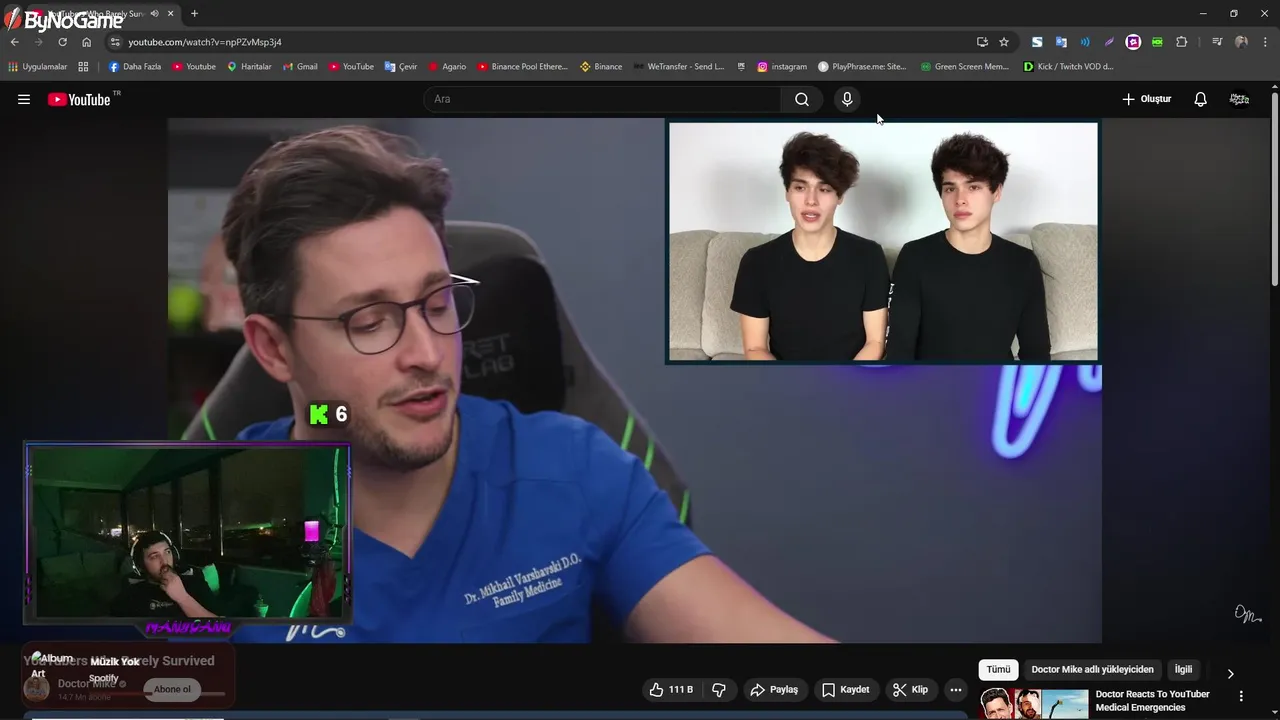Open the Haritalar bookmark
Image resolution: width=1280 pixels, height=720 pixels.
coord(249,67)
